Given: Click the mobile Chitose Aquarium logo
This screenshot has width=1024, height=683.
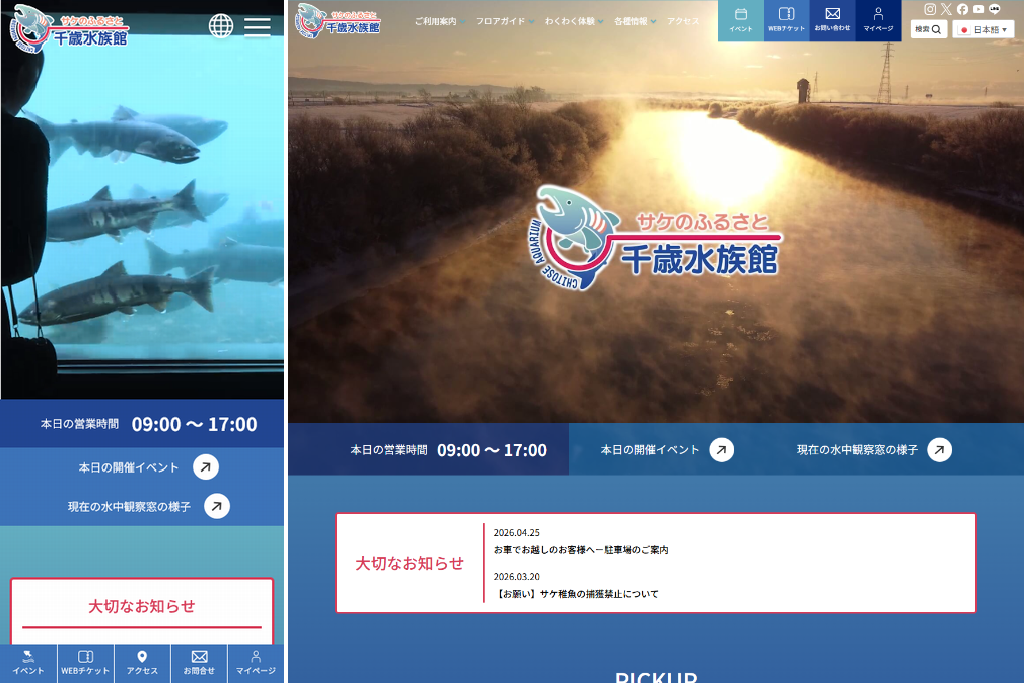Looking at the screenshot, I should click(x=69, y=29).
